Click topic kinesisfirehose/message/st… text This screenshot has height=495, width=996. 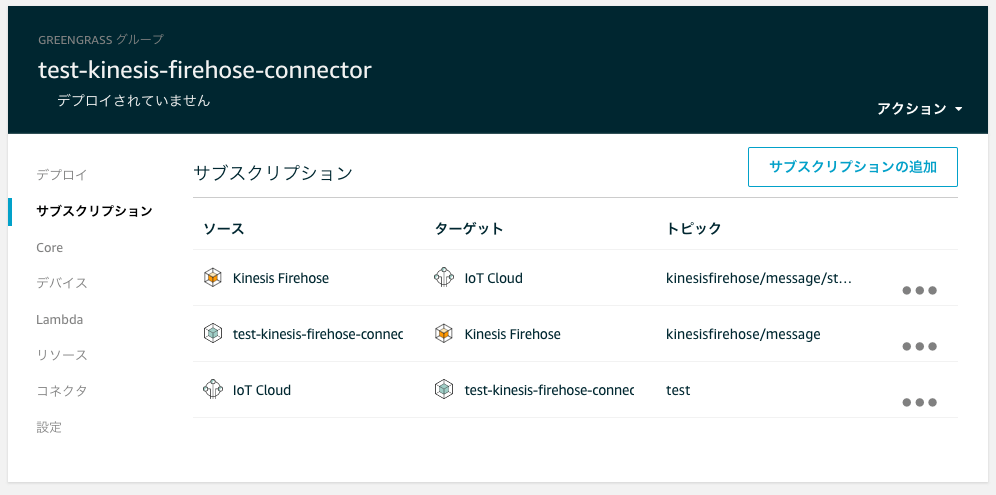pos(758,278)
